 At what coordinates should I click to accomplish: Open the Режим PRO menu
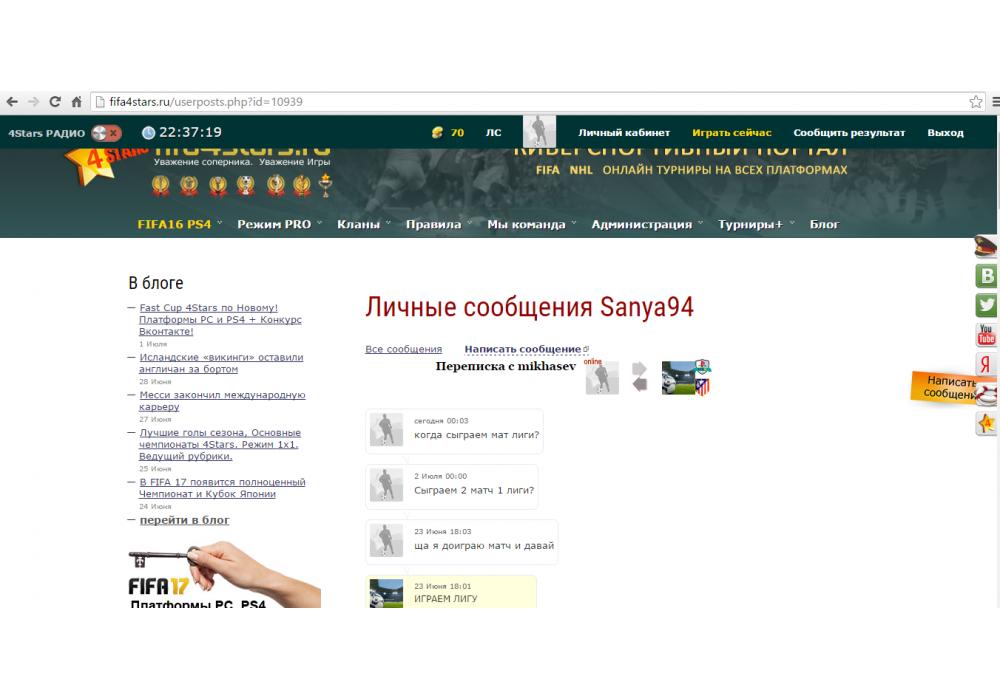274,224
